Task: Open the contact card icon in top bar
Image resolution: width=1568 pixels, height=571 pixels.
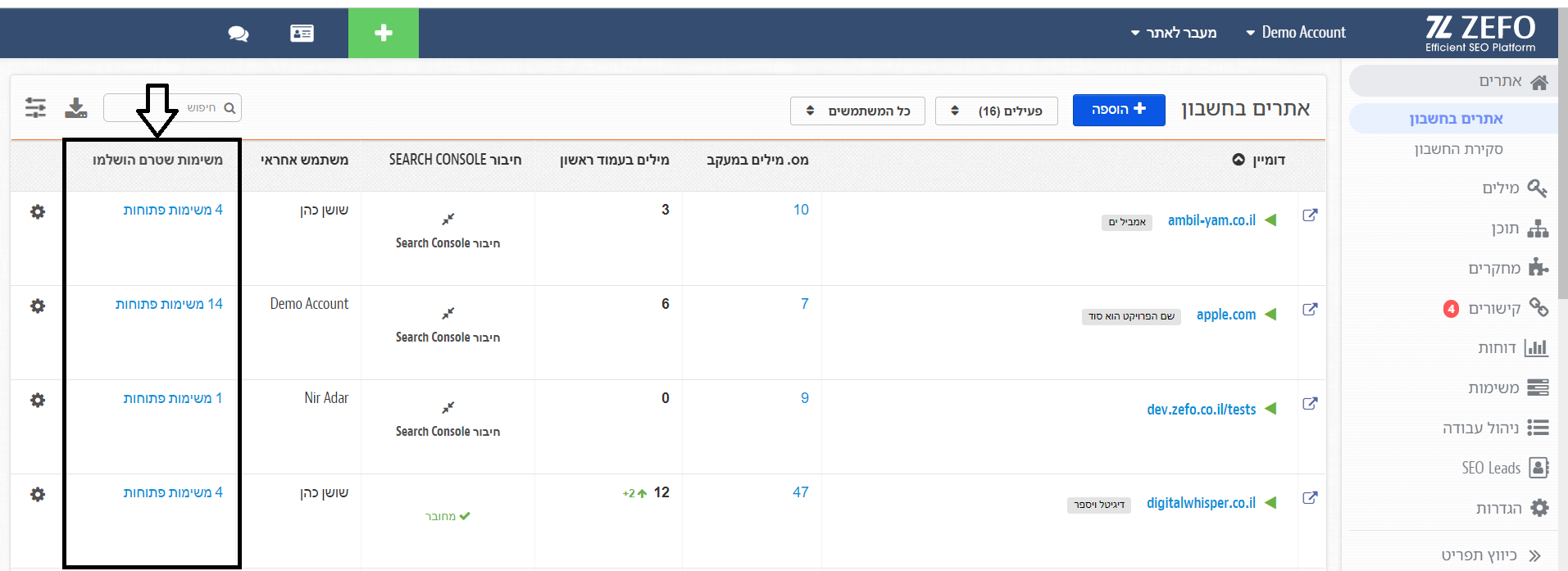Action: [x=302, y=33]
